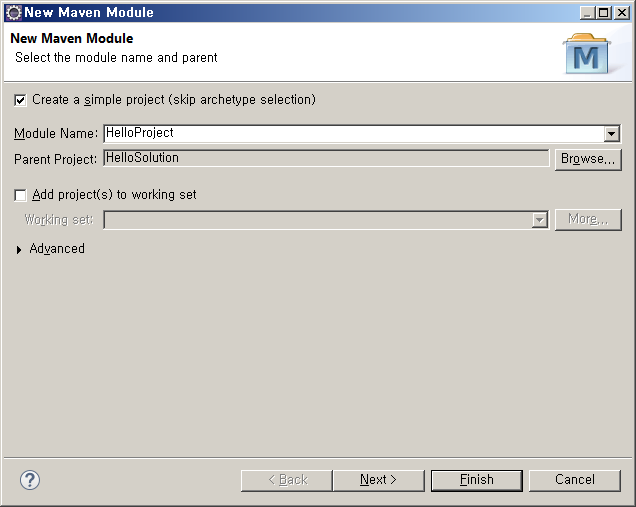Viewport: 636px width, 507px height.
Task: Click the Eclipse icon in title bar
Action: (x=14, y=13)
